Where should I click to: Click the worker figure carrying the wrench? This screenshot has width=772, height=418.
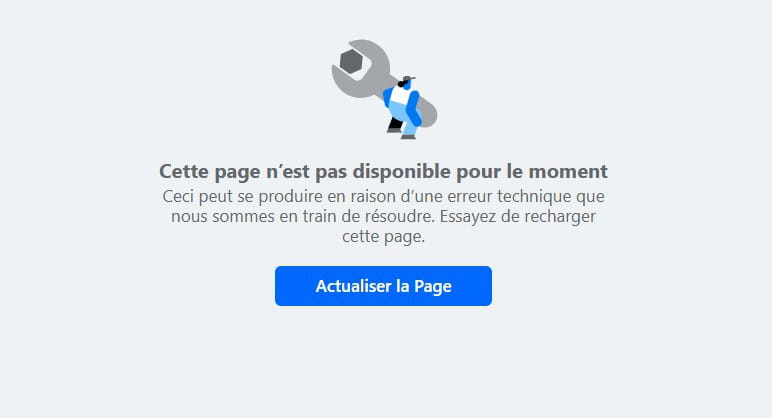(x=404, y=108)
